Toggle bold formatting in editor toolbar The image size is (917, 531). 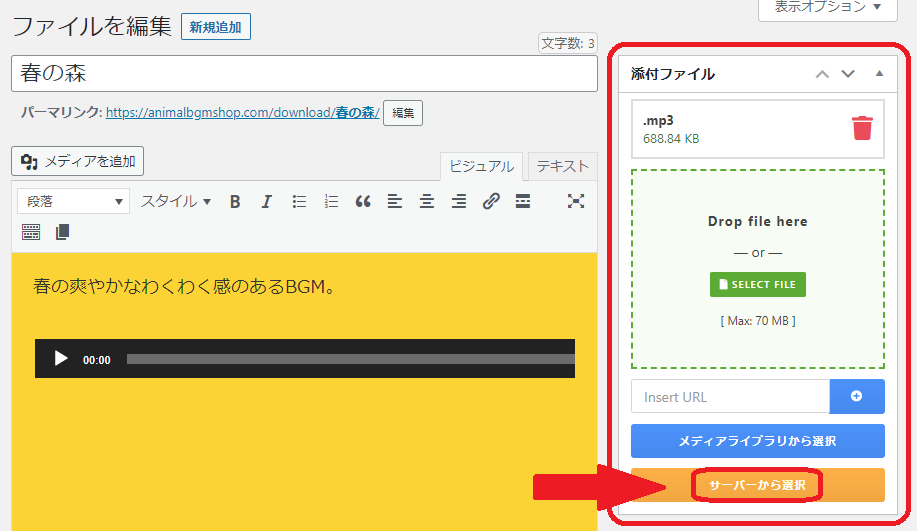point(235,201)
